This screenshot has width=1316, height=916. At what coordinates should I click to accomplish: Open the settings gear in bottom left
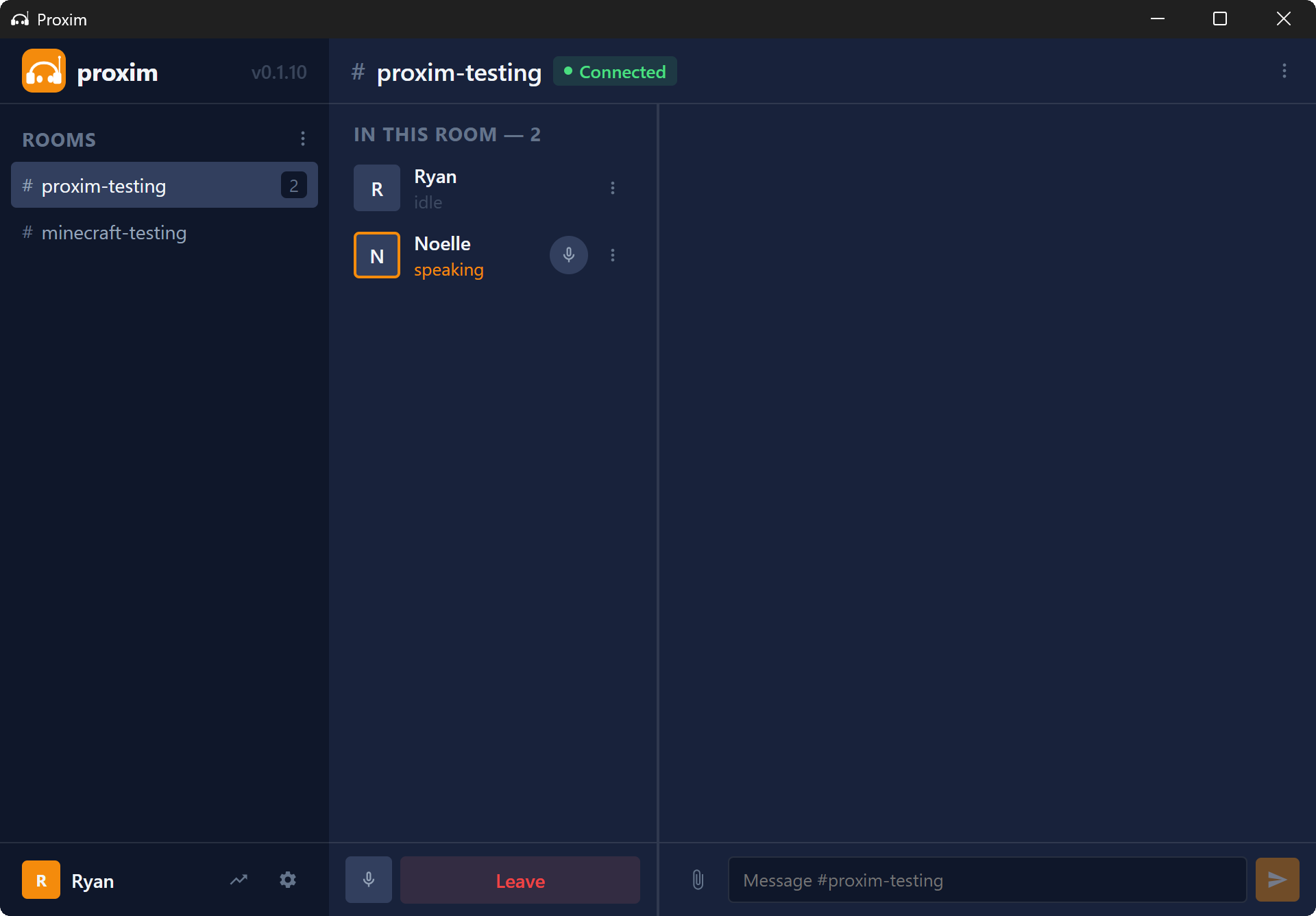pyautogui.click(x=288, y=880)
